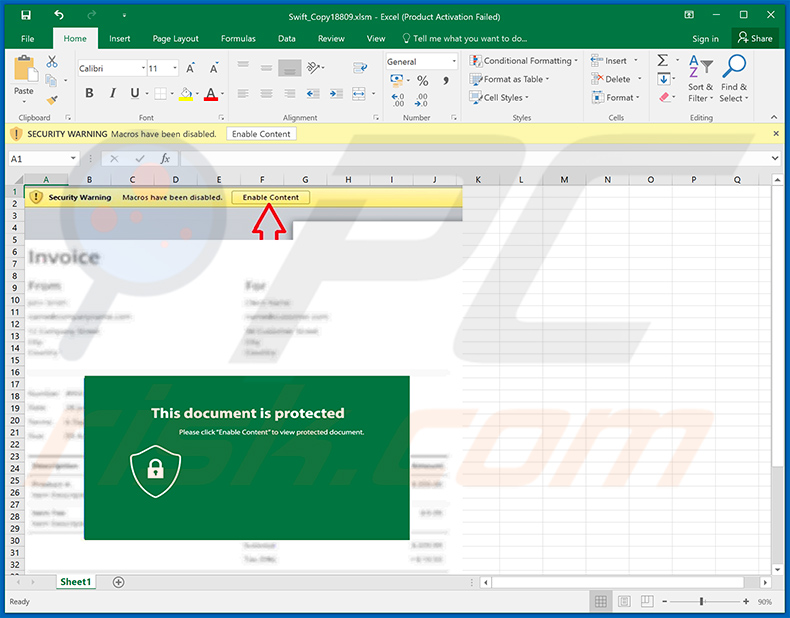Viewport: 790px width, 618px height.
Task: Expand Format as Table dropdown
Action: 547,79
